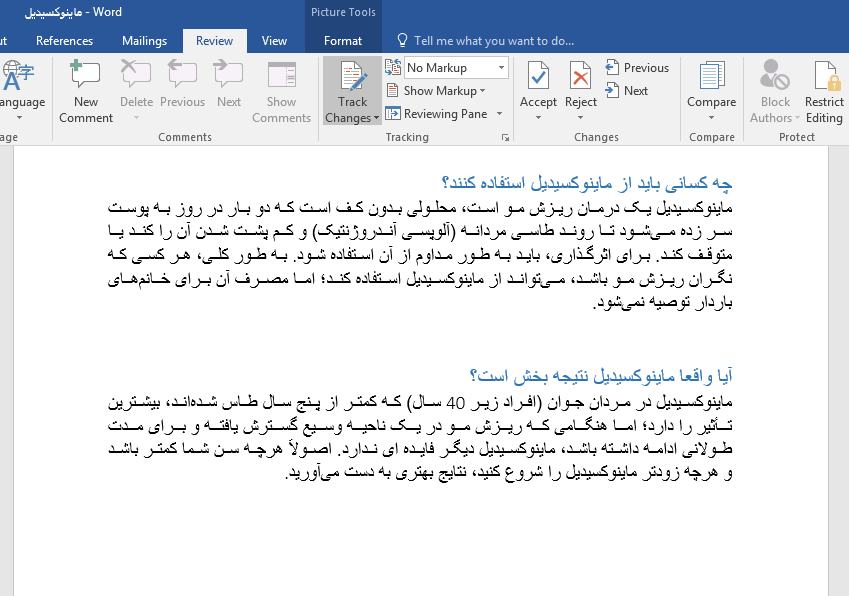
Task: Click heading 'آیا واقعا ماینوکسیدیل نتیجه بخش است؟'
Action: click(601, 376)
